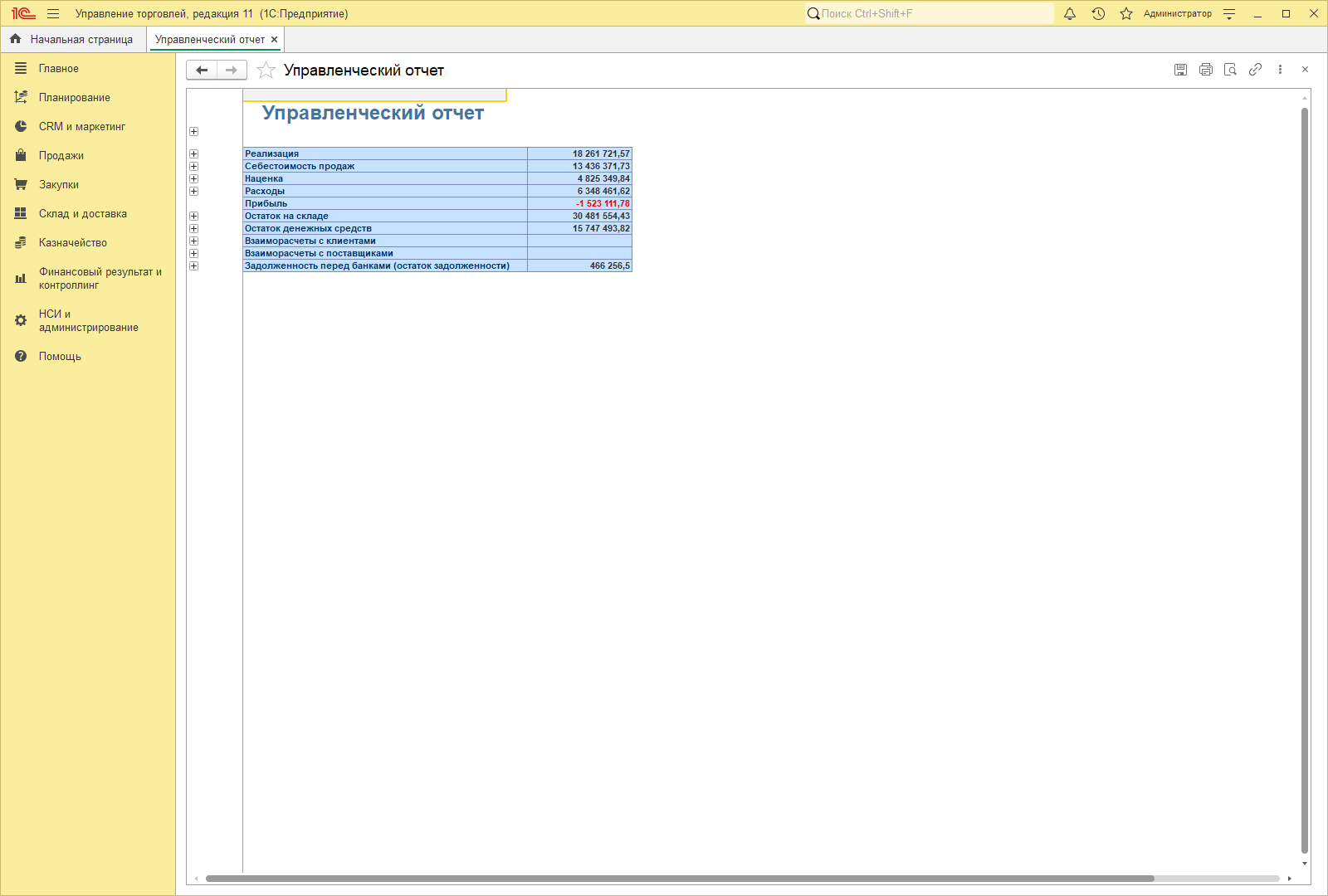1328x896 pixels.
Task: Click the vertical scrollbar of the report
Action: (1305, 481)
